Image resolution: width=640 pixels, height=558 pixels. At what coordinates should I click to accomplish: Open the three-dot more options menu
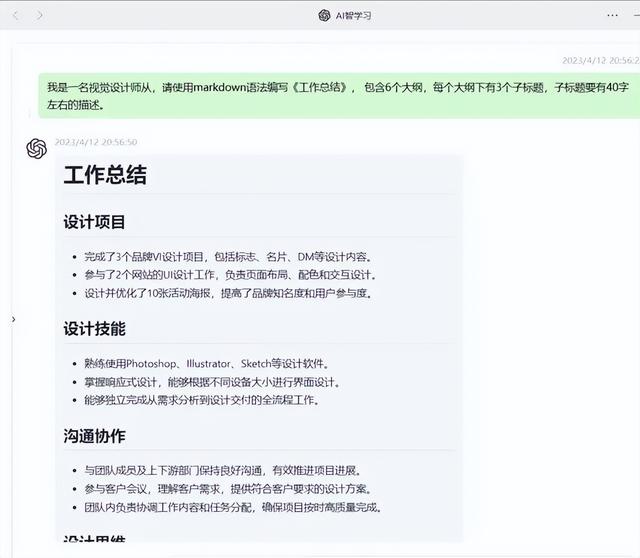point(612,15)
